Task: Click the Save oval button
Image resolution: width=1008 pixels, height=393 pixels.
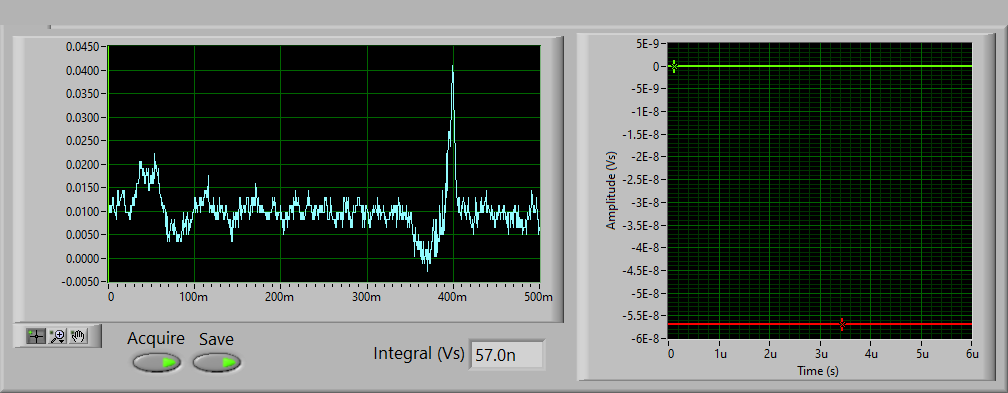Action: [217, 363]
